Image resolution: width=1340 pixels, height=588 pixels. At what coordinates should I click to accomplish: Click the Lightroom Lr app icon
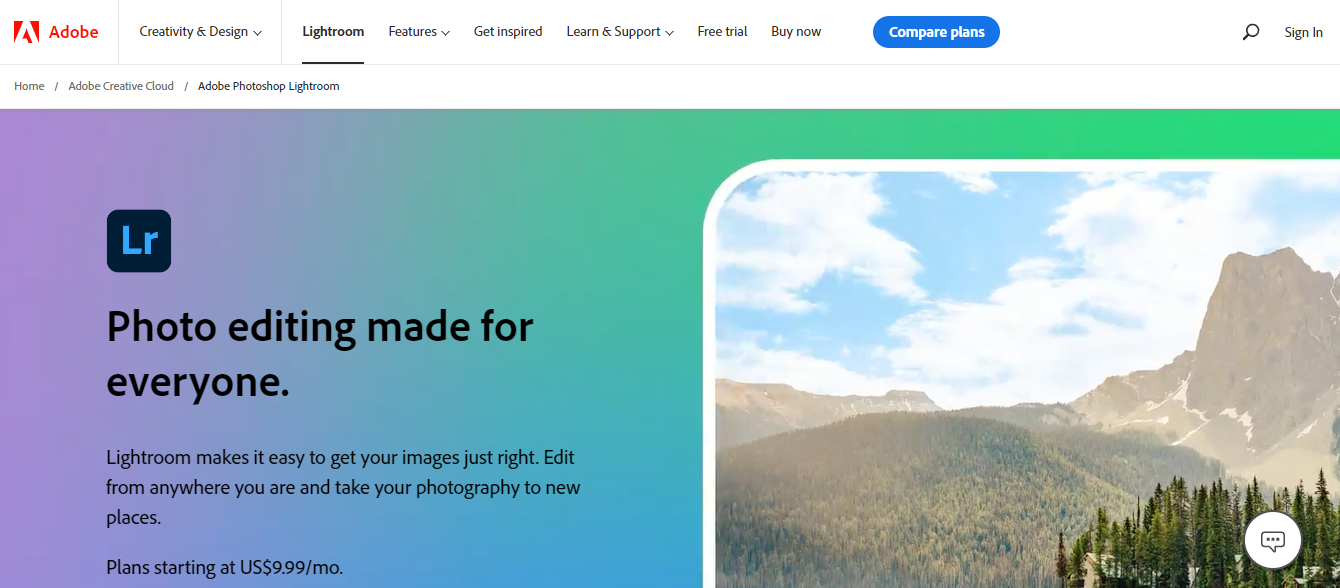(139, 241)
